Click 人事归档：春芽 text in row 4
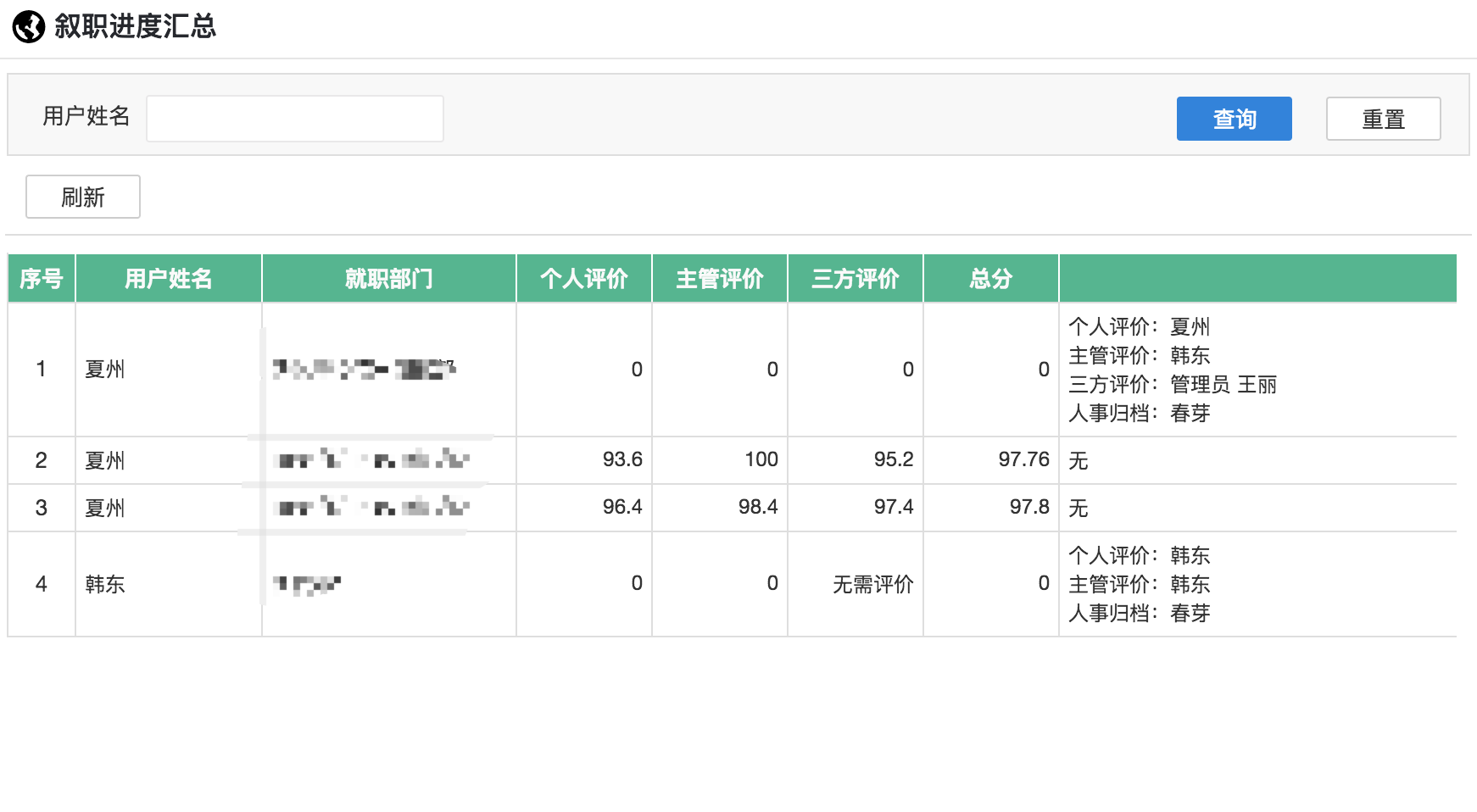Screen dimensions: 1477x812 tap(1139, 614)
